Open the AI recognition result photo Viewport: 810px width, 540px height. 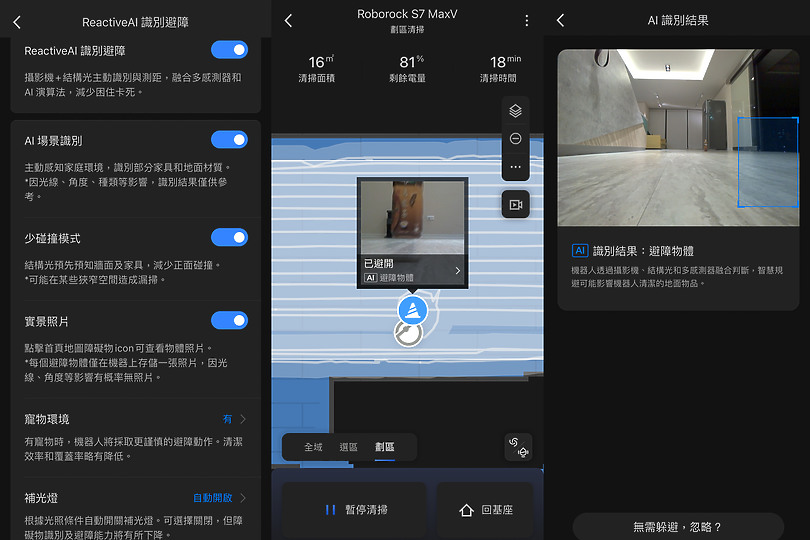(678, 137)
